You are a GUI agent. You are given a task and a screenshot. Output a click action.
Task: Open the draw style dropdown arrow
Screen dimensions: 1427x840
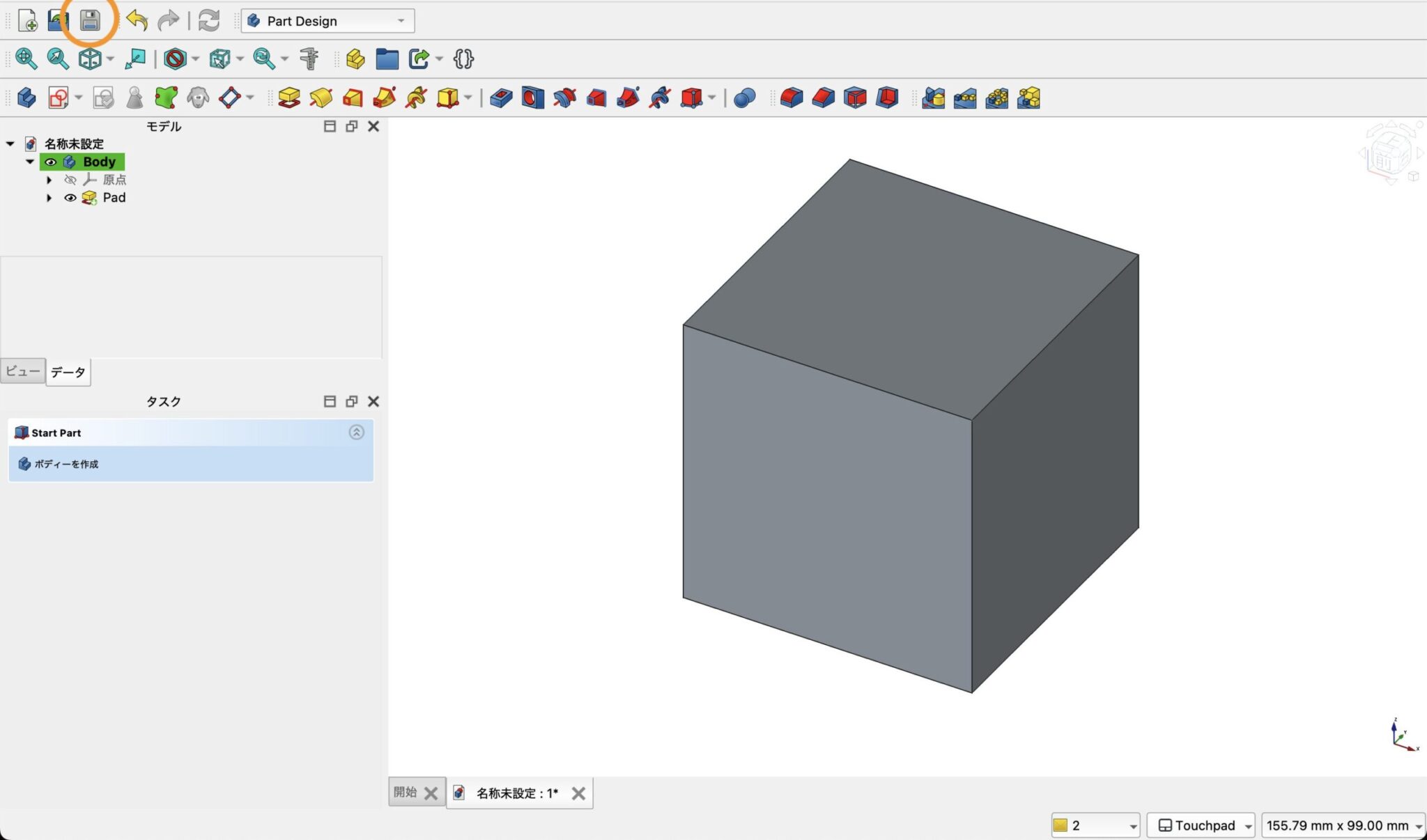(x=195, y=59)
